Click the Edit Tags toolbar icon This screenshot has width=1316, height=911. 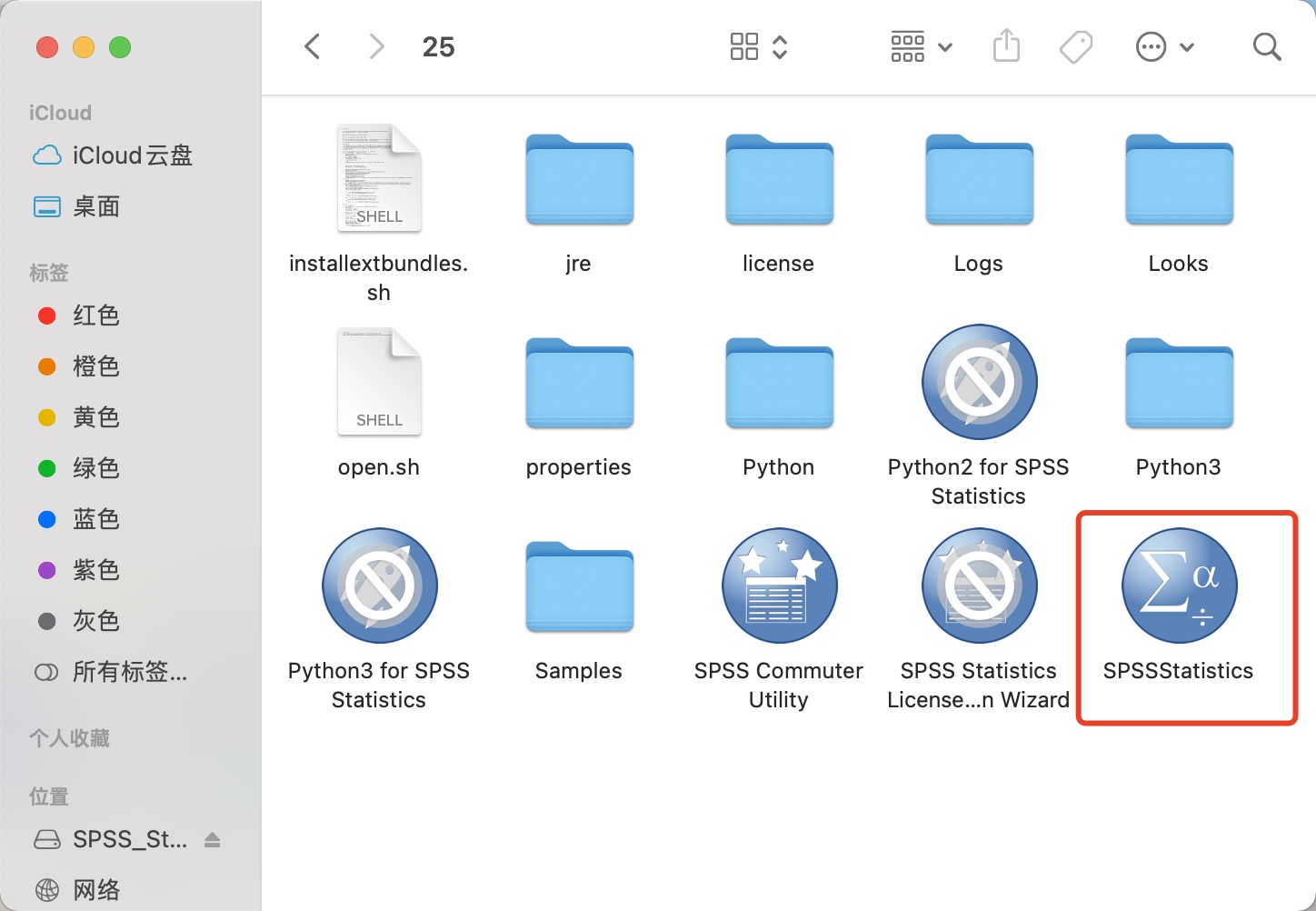pyautogui.click(x=1076, y=46)
